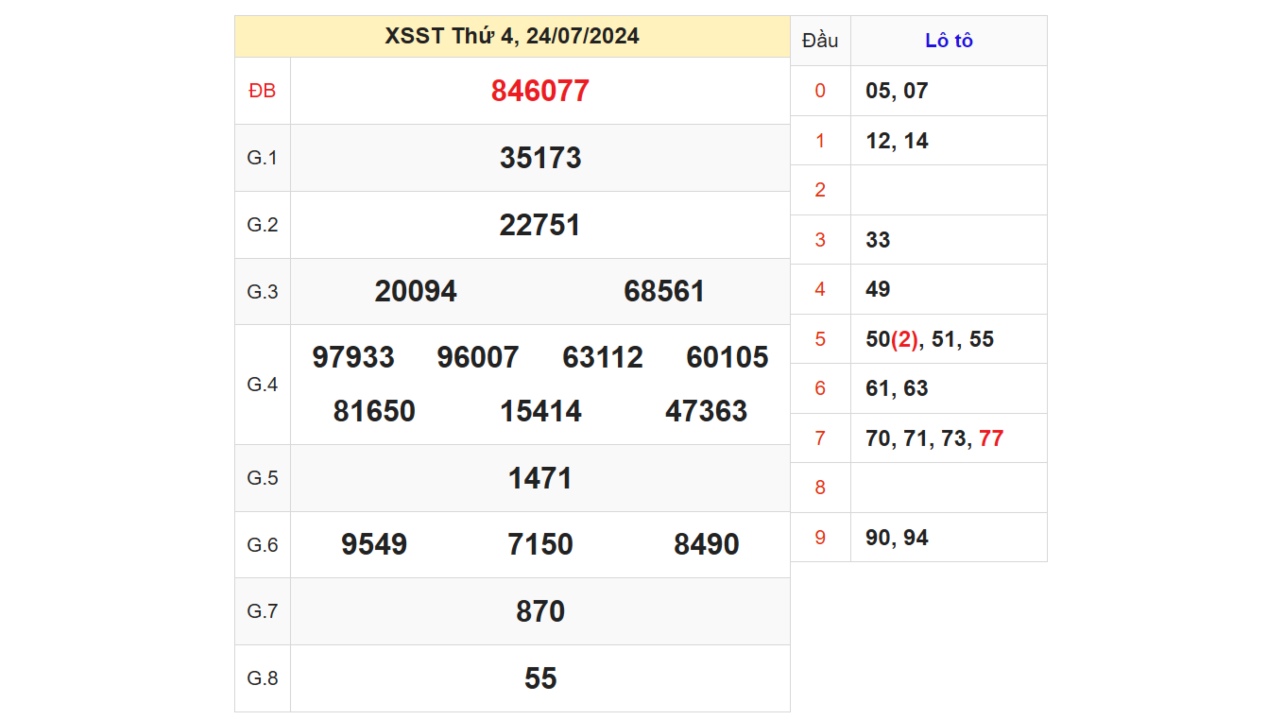Select G.5 number 1471

click(x=540, y=479)
